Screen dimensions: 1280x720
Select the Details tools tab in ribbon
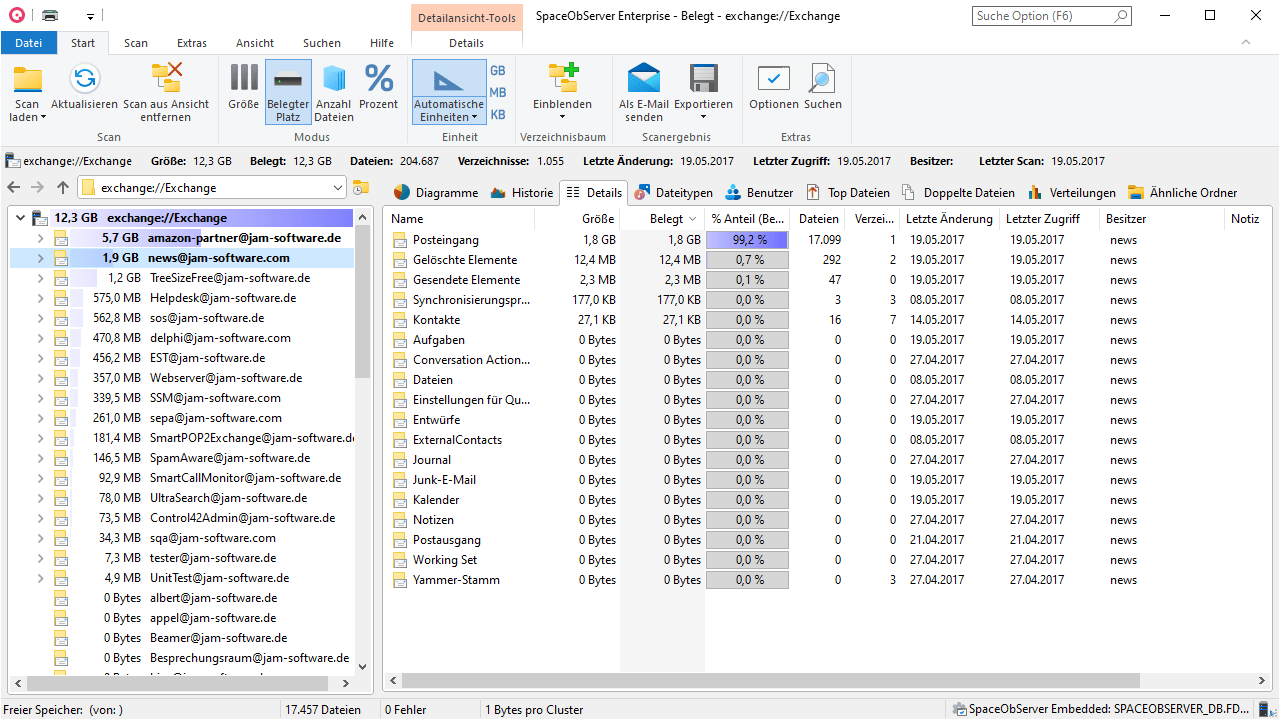[x=466, y=43]
